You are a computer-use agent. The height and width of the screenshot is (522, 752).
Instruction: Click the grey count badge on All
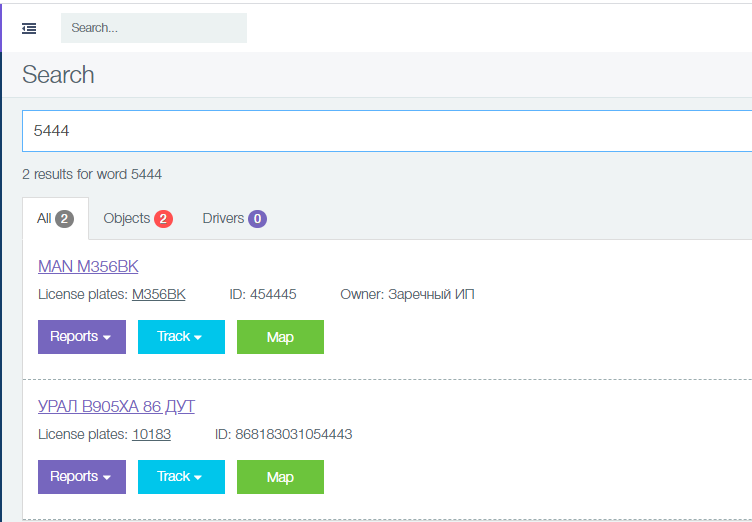(x=64, y=219)
